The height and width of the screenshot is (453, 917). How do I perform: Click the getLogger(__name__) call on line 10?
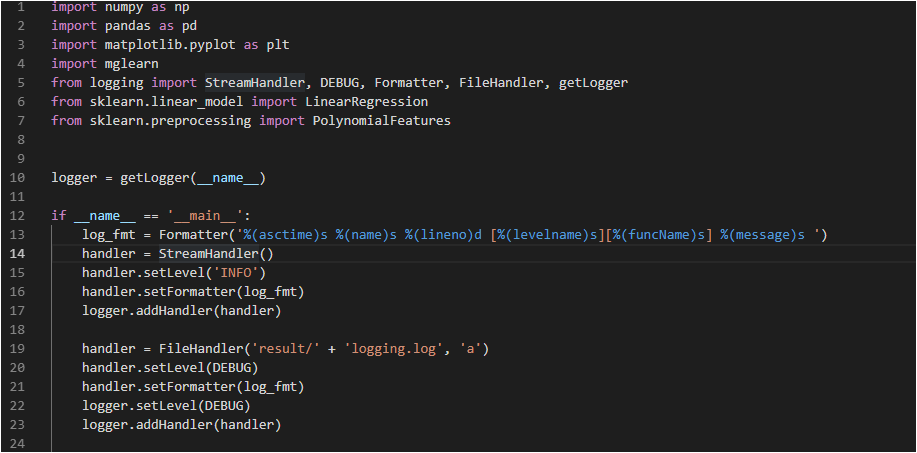coord(193,178)
